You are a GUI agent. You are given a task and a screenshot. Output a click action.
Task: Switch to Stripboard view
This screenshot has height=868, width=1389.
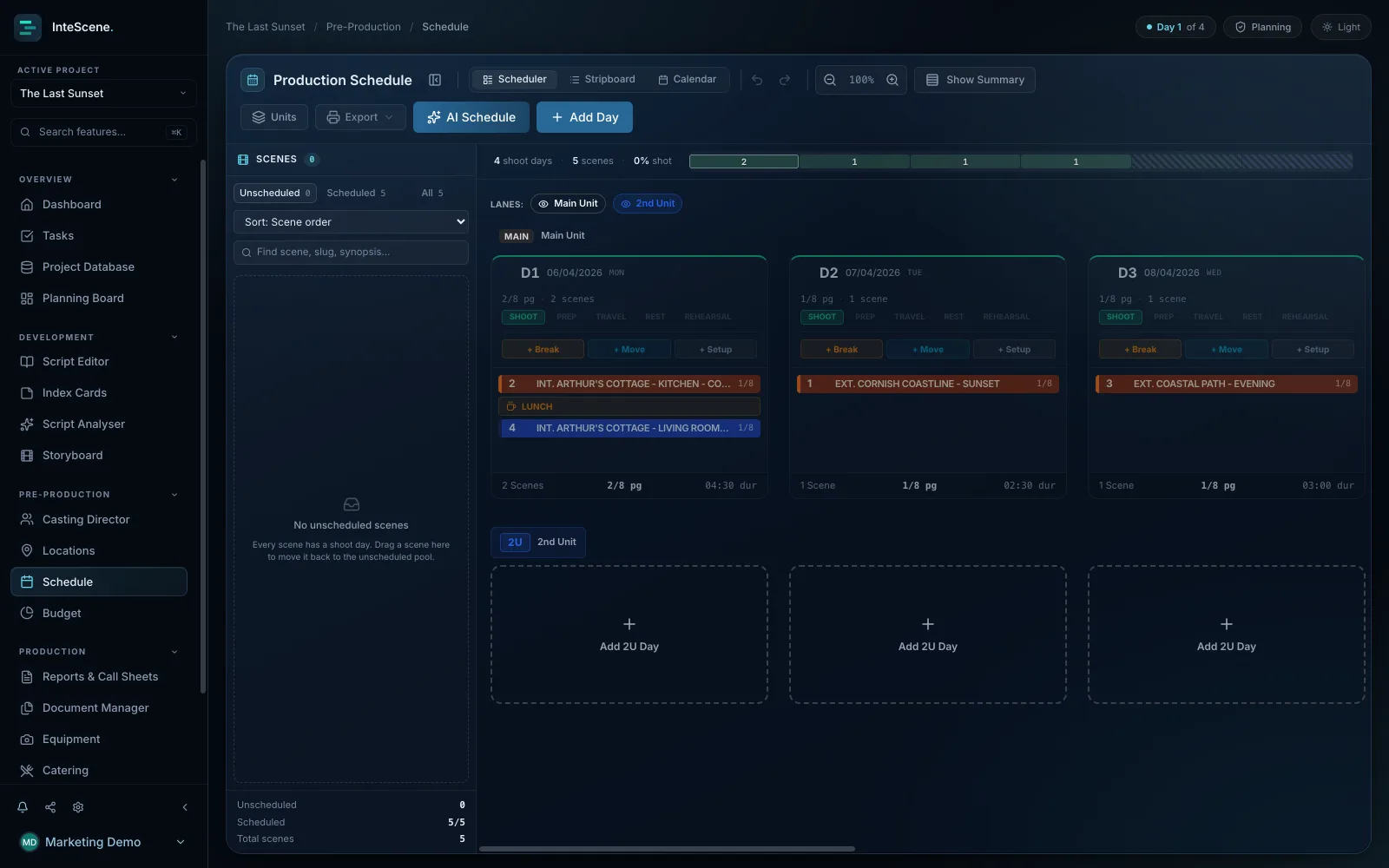tap(602, 80)
